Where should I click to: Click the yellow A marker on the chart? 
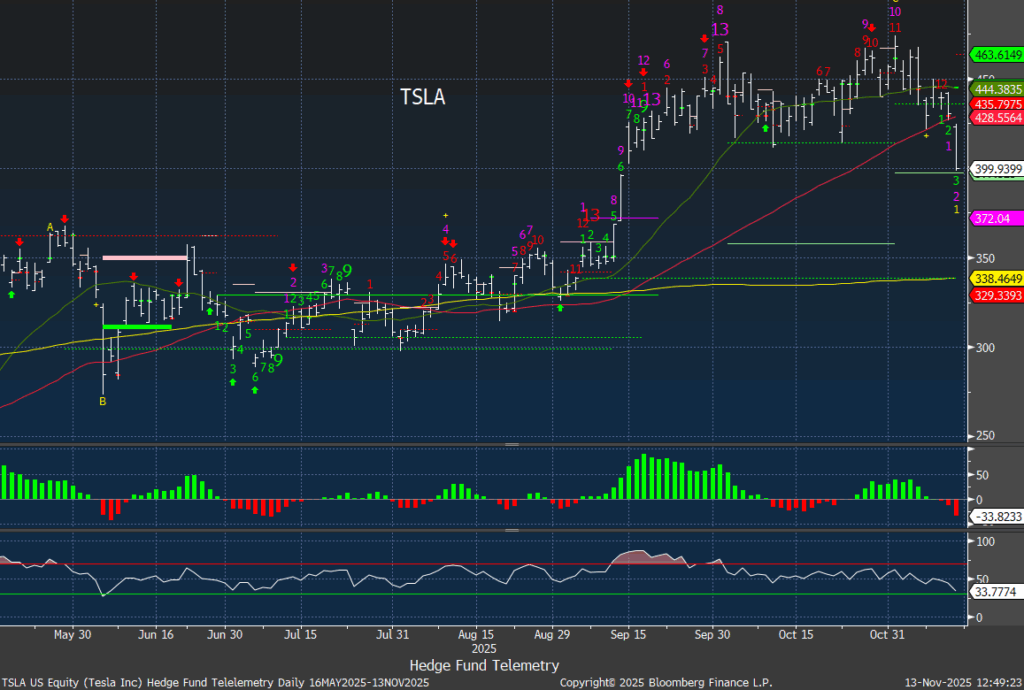[50, 226]
